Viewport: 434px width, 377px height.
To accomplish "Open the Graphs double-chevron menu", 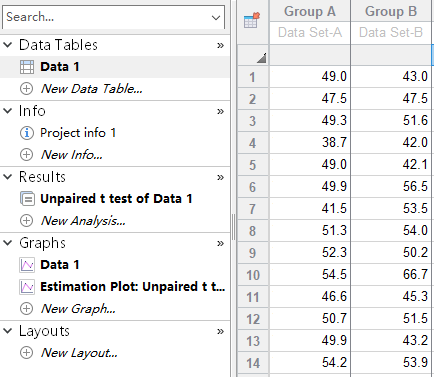I will 220,243.
